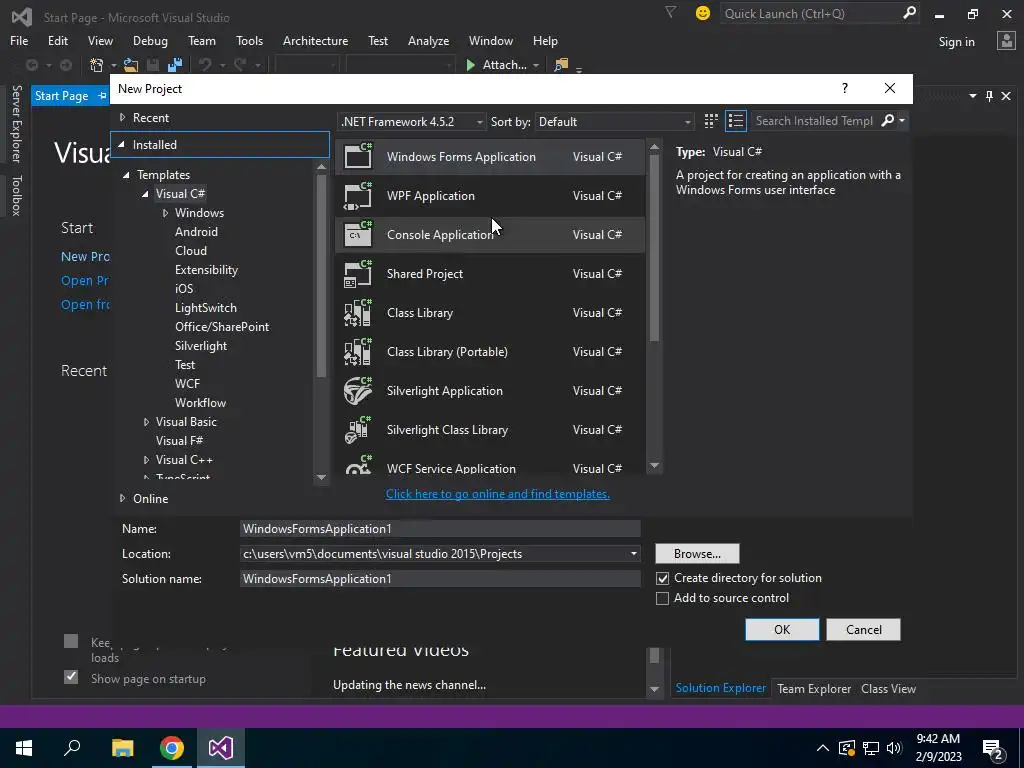Expand the Visual C++ tree node

point(146,460)
